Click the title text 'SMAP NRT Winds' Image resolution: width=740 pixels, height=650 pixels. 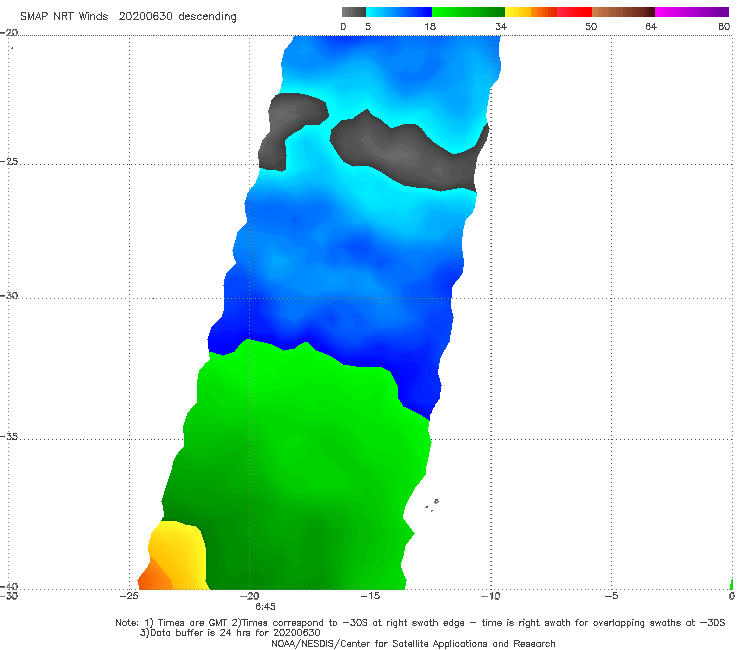pyautogui.click(x=64, y=16)
